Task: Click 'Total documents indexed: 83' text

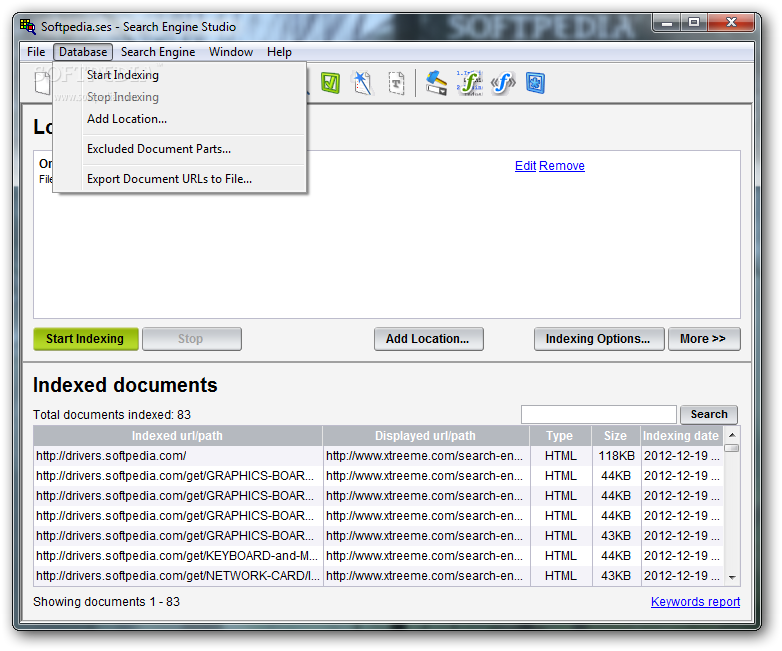Action: (112, 415)
